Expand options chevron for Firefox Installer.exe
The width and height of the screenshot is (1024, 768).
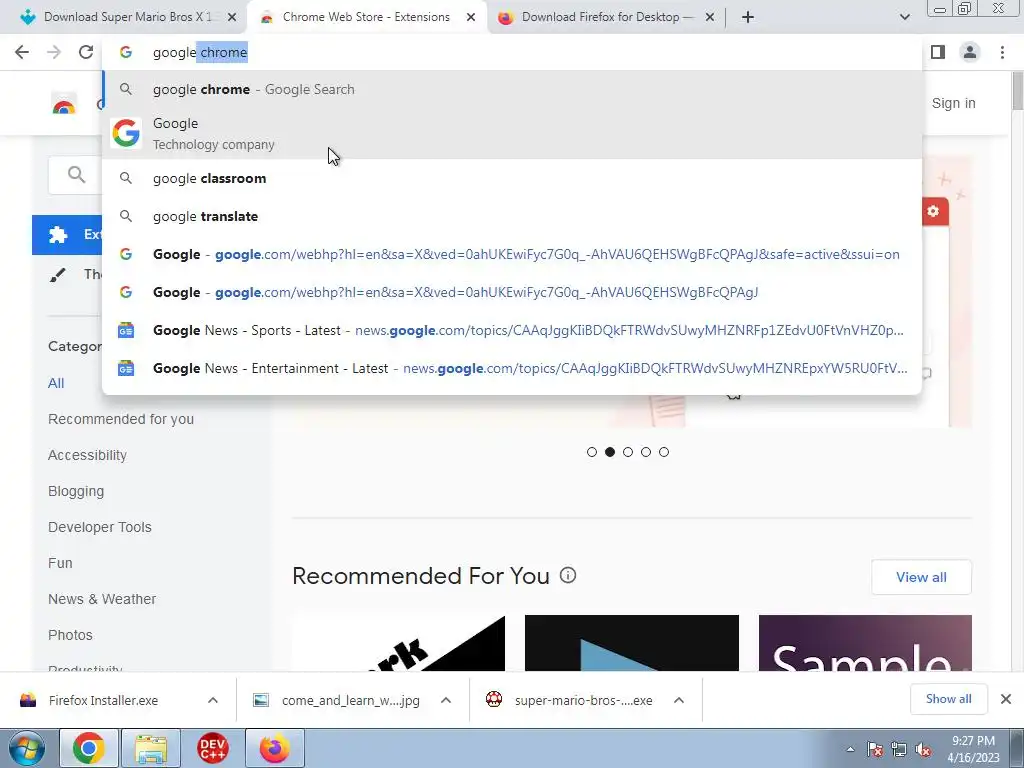pyautogui.click(x=213, y=700)
